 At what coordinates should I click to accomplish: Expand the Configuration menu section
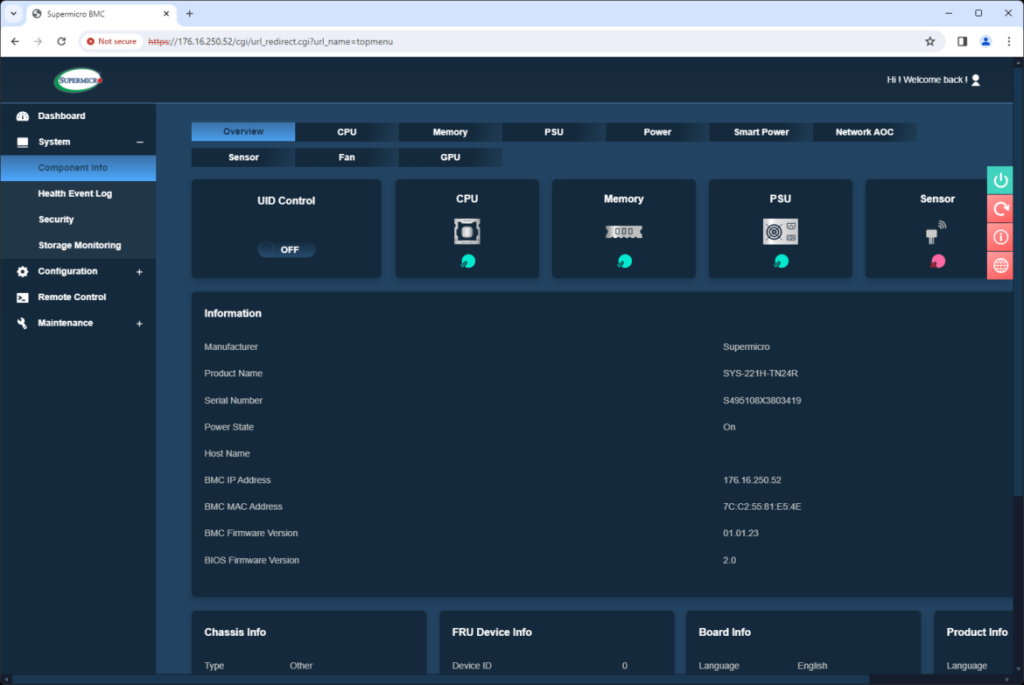click(x=139, y=272)
